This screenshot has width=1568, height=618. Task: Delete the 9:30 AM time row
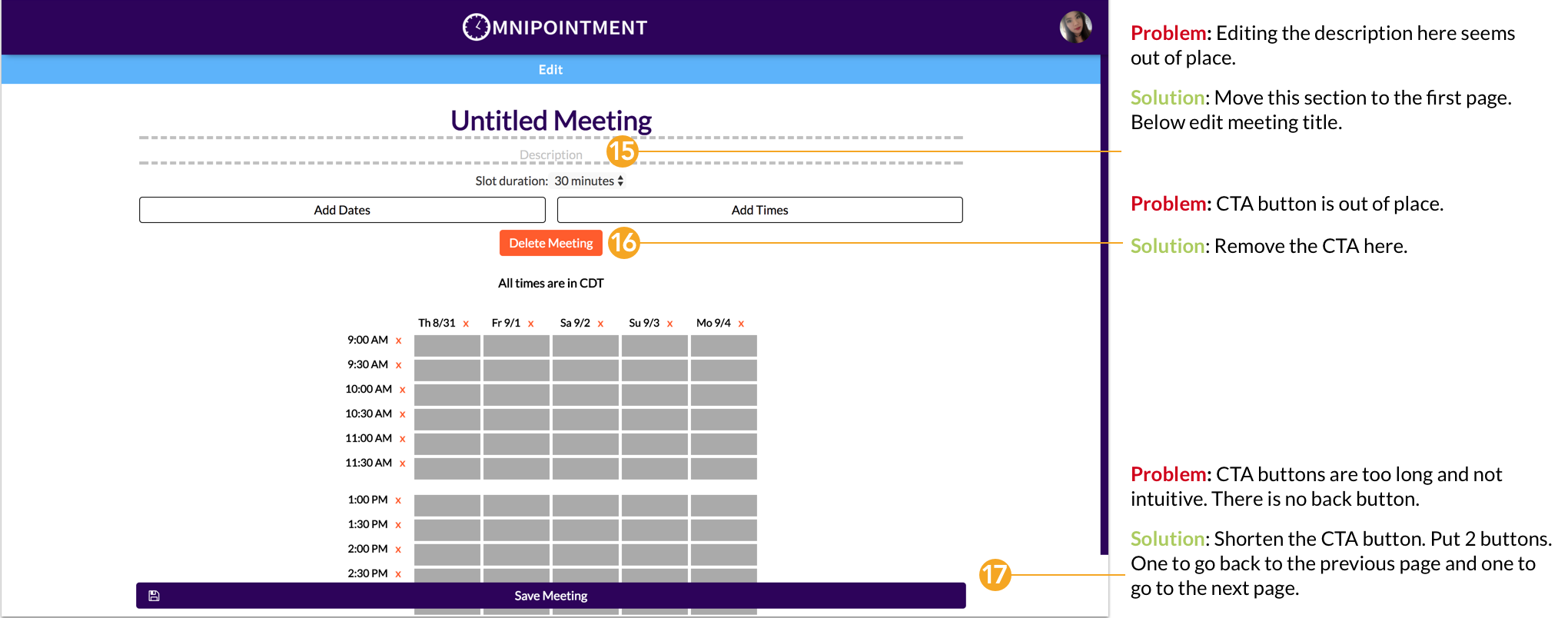click(398, 365)
